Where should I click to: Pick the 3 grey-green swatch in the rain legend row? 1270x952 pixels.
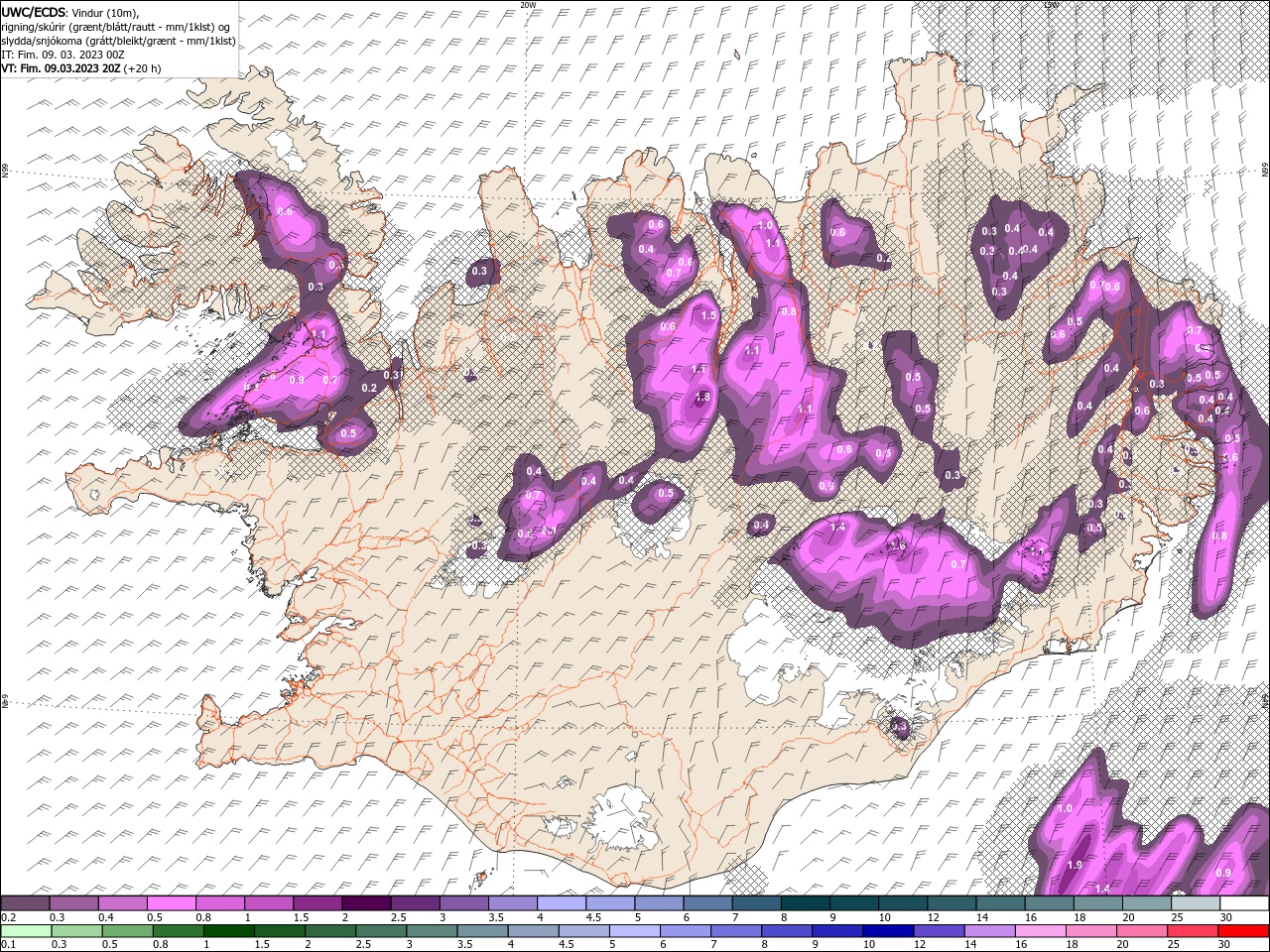pos(432,931)
